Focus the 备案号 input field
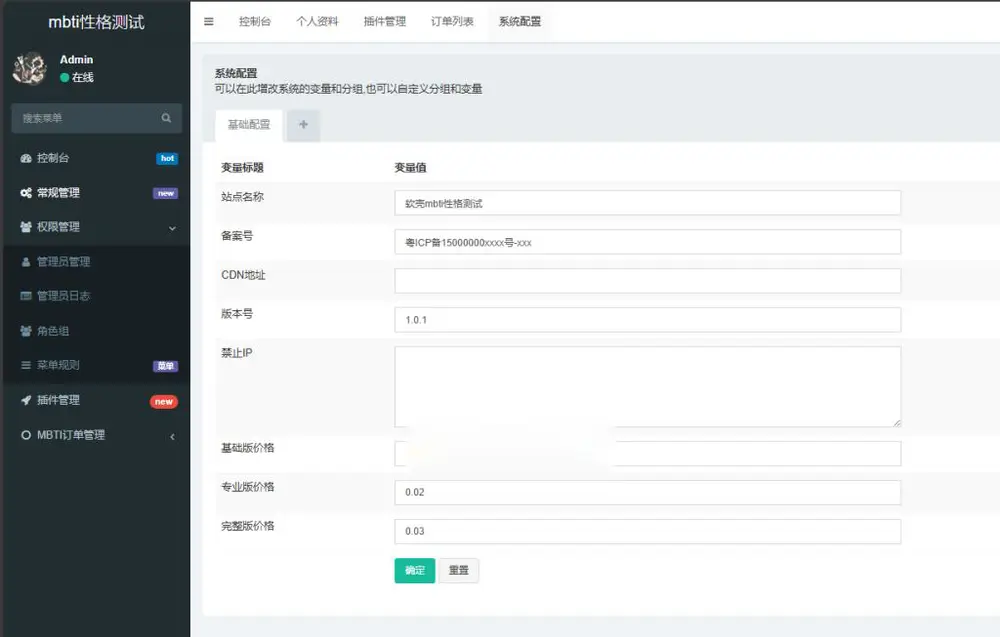This screenshot has height=637, width=1000. (x=647, y=242)
